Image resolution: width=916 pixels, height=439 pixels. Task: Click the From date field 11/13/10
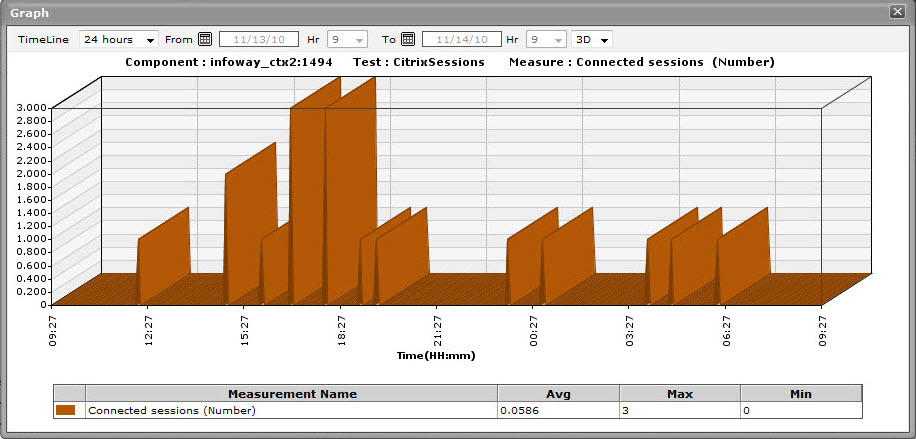point(259,40)
